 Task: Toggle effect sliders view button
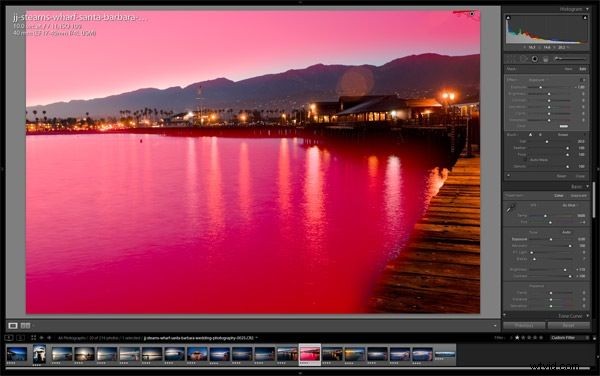tap(583, 80)
